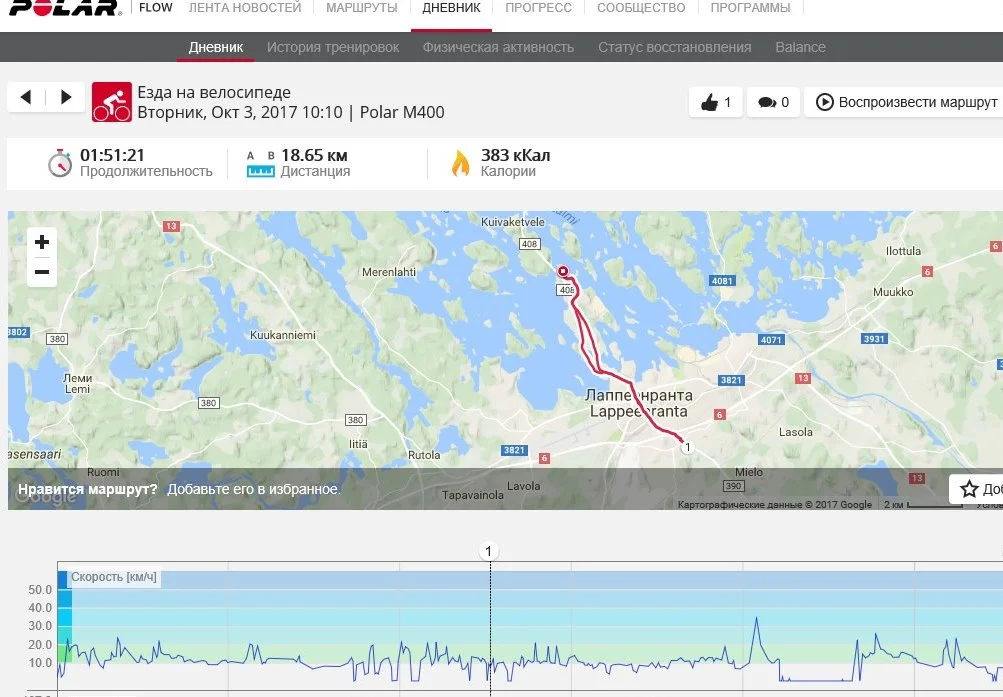Zoom out the map with minus
Viewport: 1003px width, 697px height.
(x=42, y=272)
